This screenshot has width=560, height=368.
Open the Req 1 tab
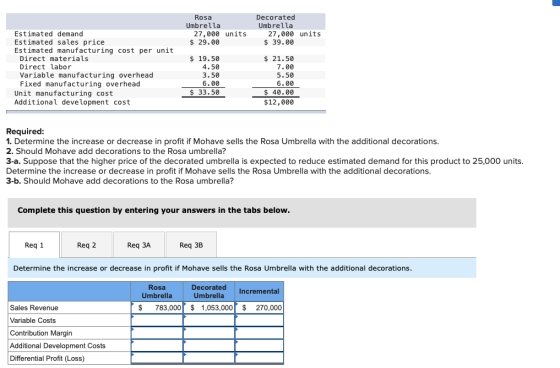(x=34, y=245)
